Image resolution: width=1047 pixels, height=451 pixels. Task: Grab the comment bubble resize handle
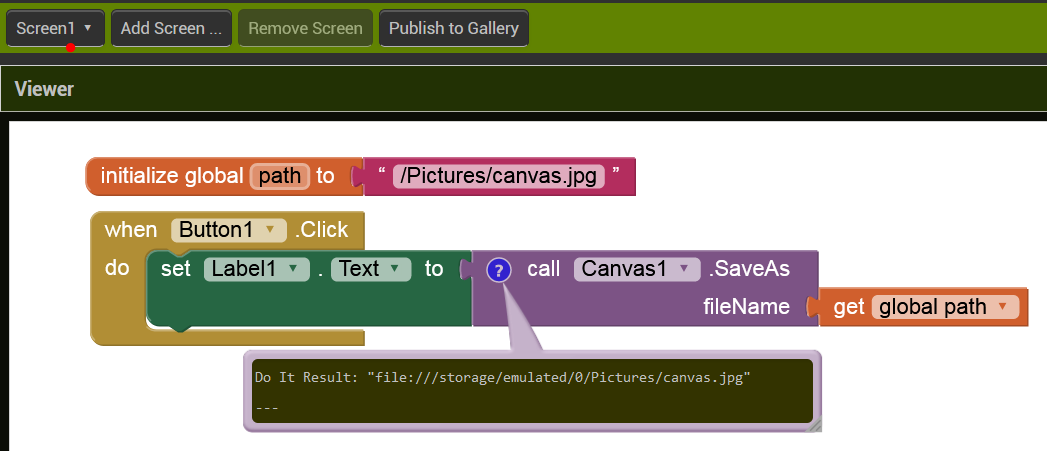click(814, 425)
